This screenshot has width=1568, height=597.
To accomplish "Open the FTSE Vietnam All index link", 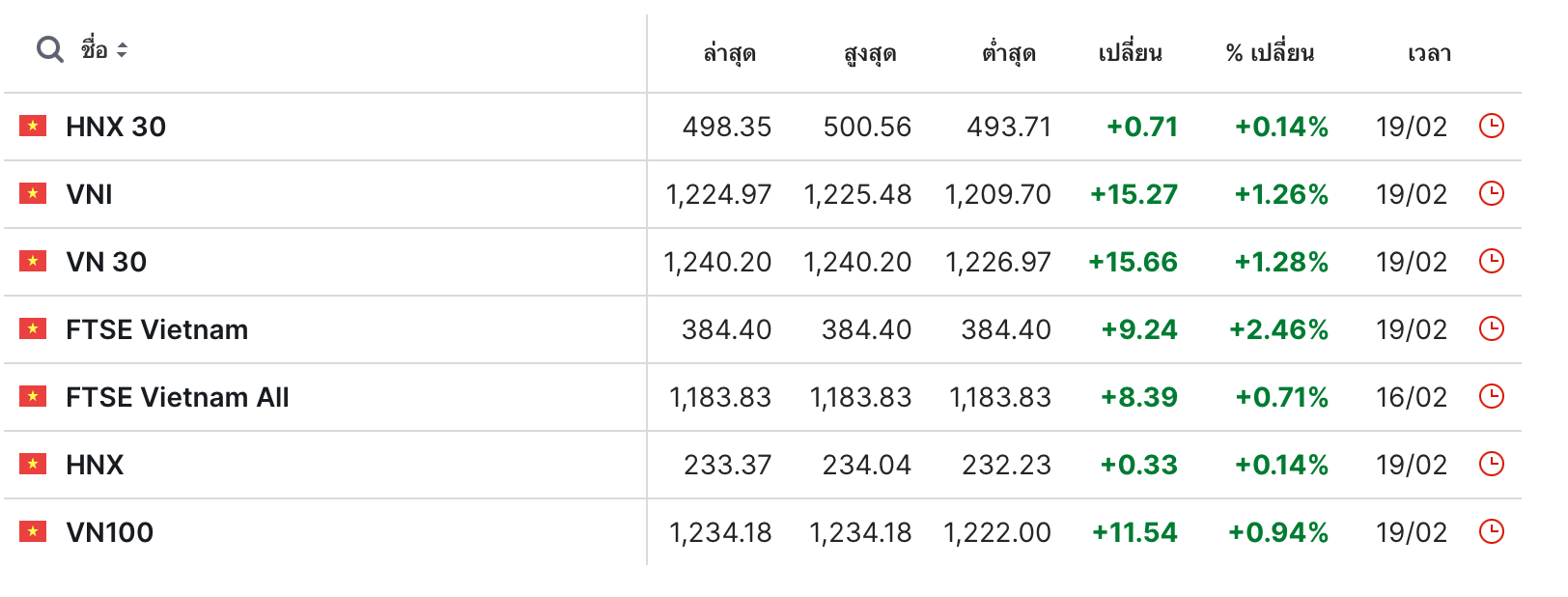I will tap(178, 397).
